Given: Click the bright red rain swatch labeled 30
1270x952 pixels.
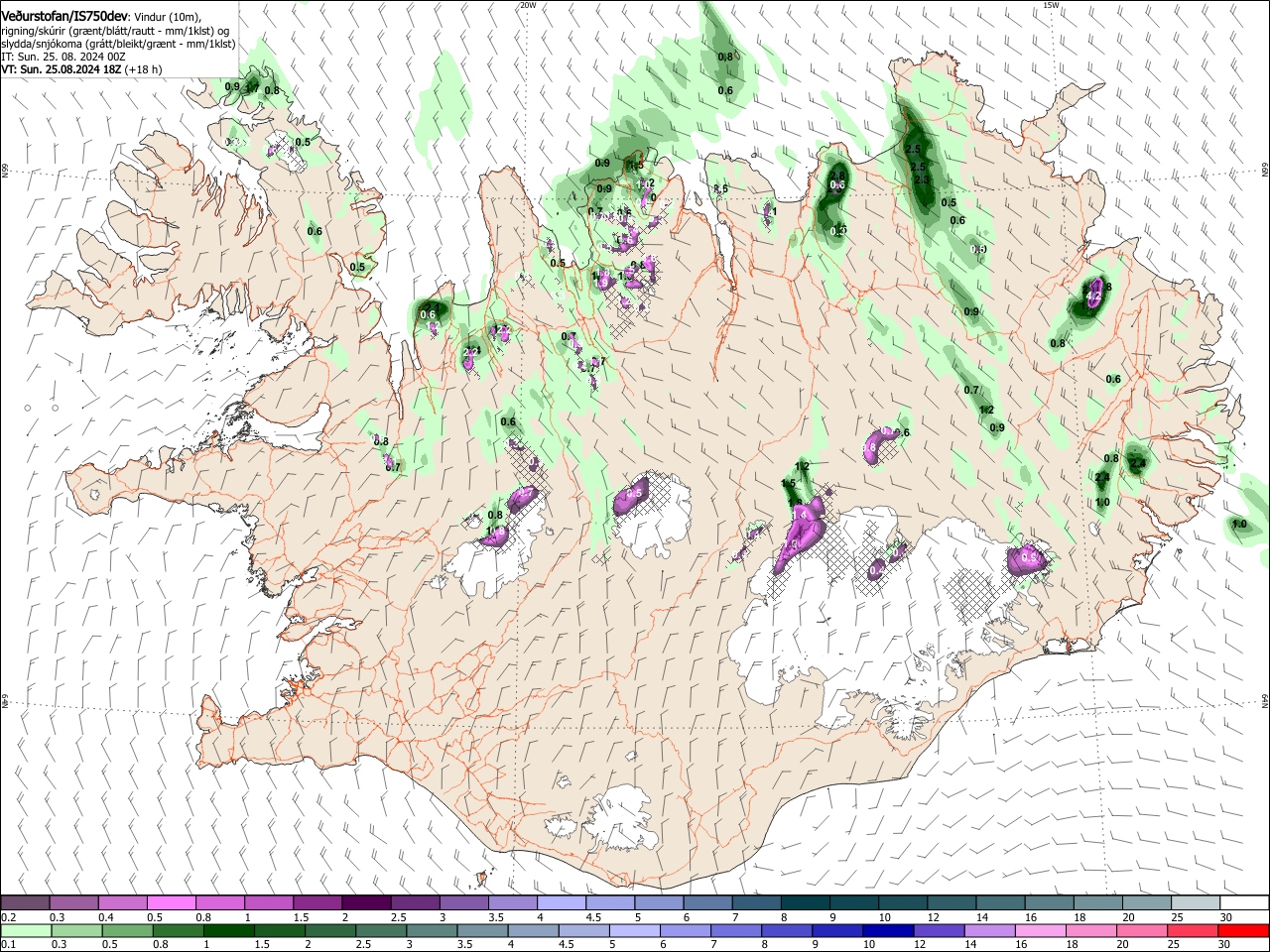Looking at the screenshot, I should tap(1244, 930).
